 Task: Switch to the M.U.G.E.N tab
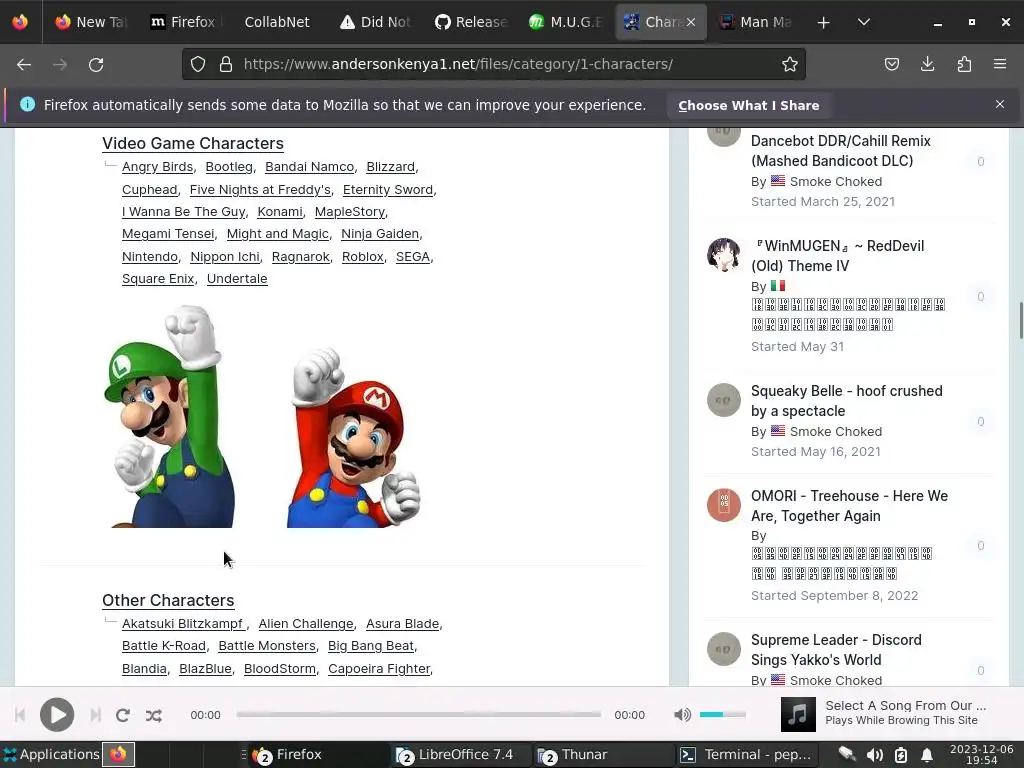click(x=566, y=22)
